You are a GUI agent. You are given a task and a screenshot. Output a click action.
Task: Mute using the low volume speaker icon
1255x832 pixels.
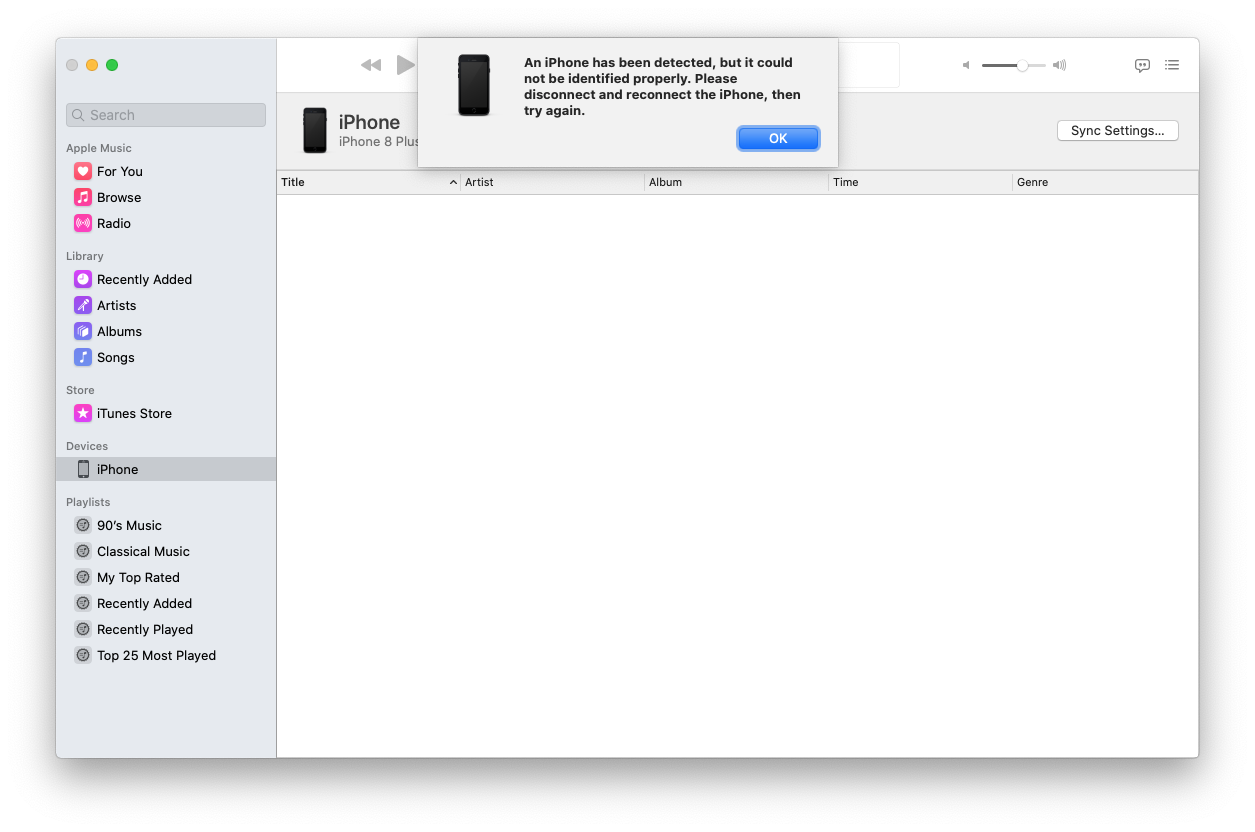click(x=966, y=65)
